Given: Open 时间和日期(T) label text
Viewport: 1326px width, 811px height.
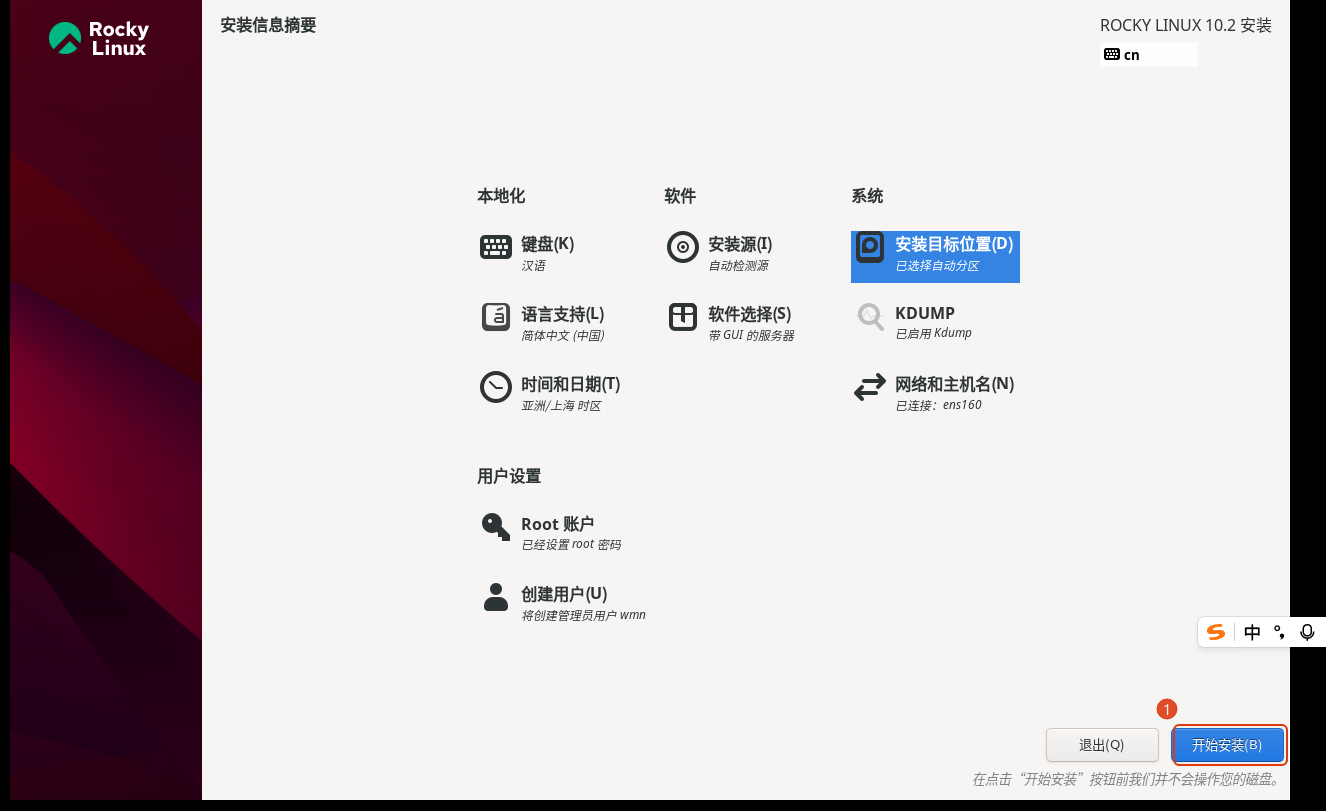Looking at the screenshot, I should click(x=571, y=384).
